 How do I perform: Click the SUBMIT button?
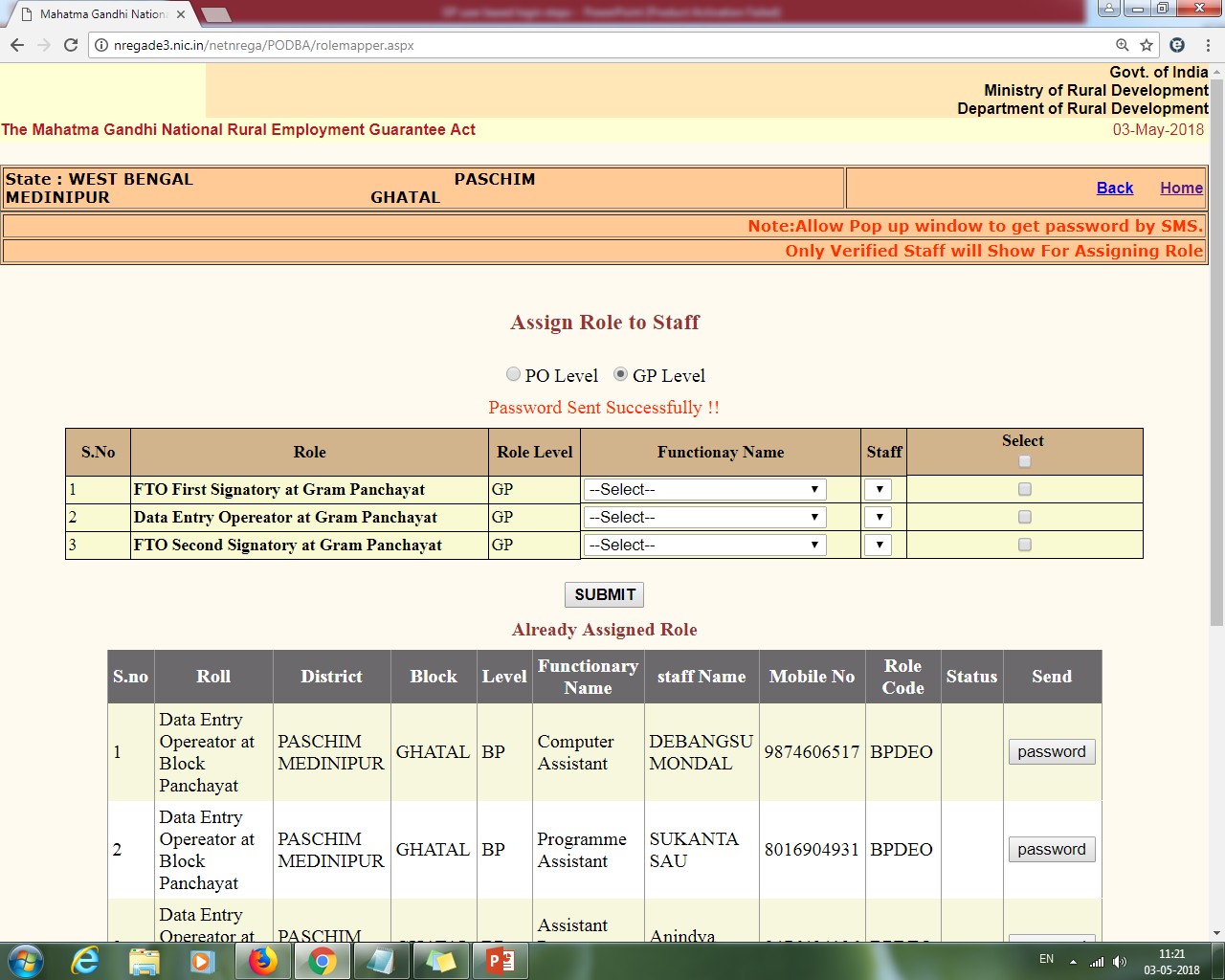point(604,594)
